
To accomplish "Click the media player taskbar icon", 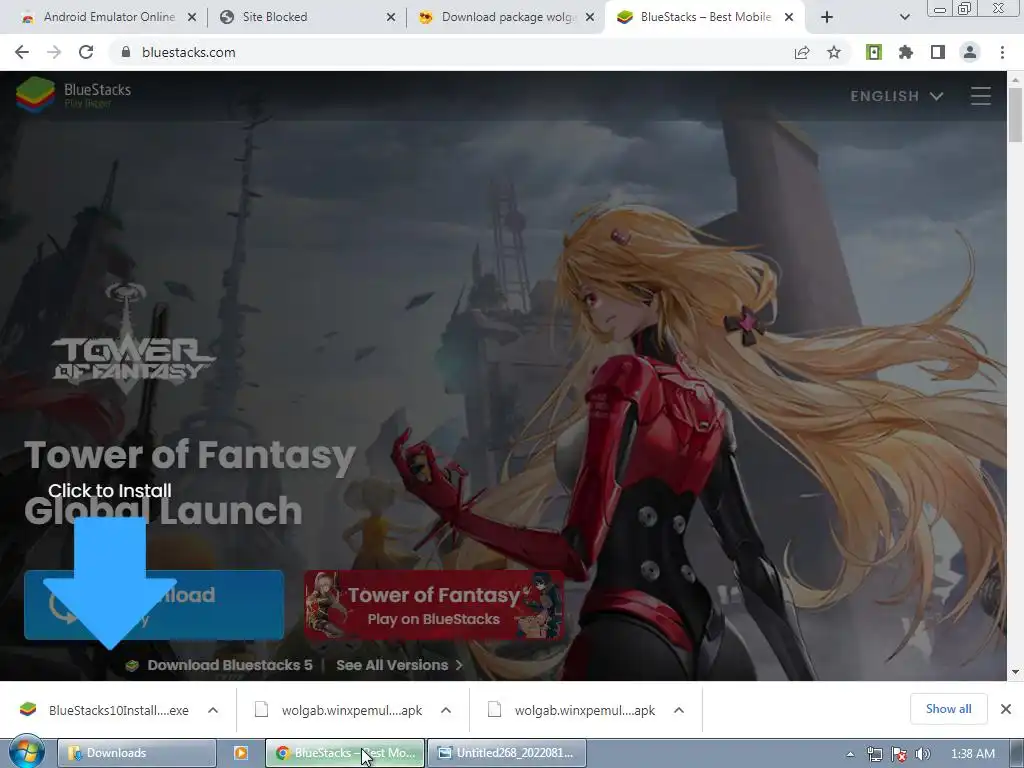I will click(x=240, y=753).
